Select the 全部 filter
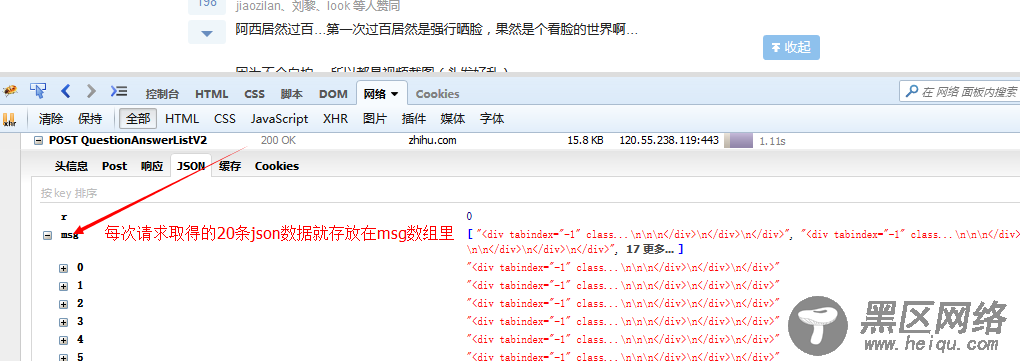Image resolution: width=1020 pixels, height=361 pixels. (137, 118)
